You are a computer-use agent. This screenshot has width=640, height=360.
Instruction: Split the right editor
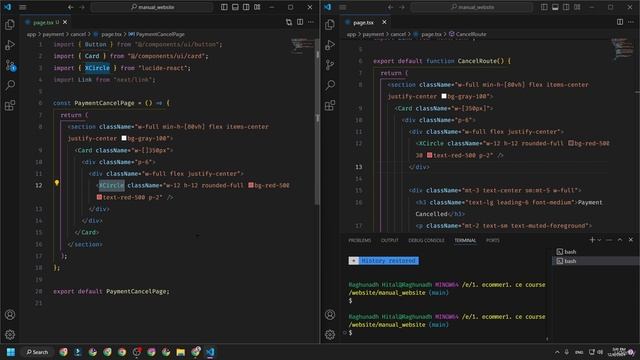coord(620,22)
